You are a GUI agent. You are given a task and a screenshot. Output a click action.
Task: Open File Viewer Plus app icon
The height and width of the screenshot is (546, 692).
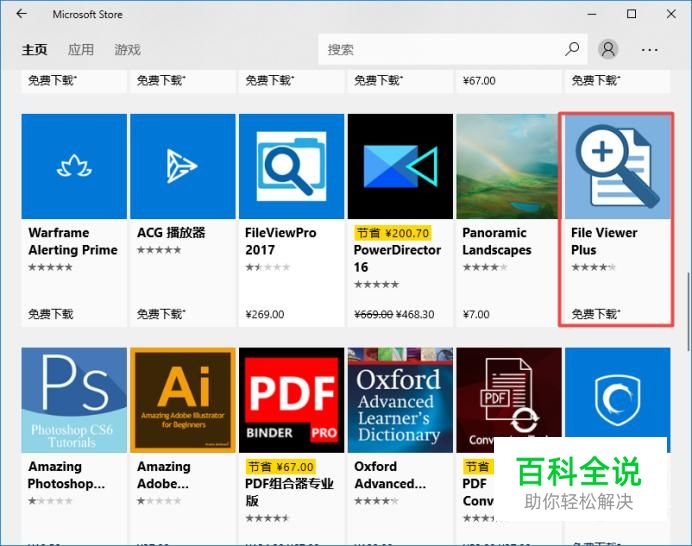click(617, 167)
